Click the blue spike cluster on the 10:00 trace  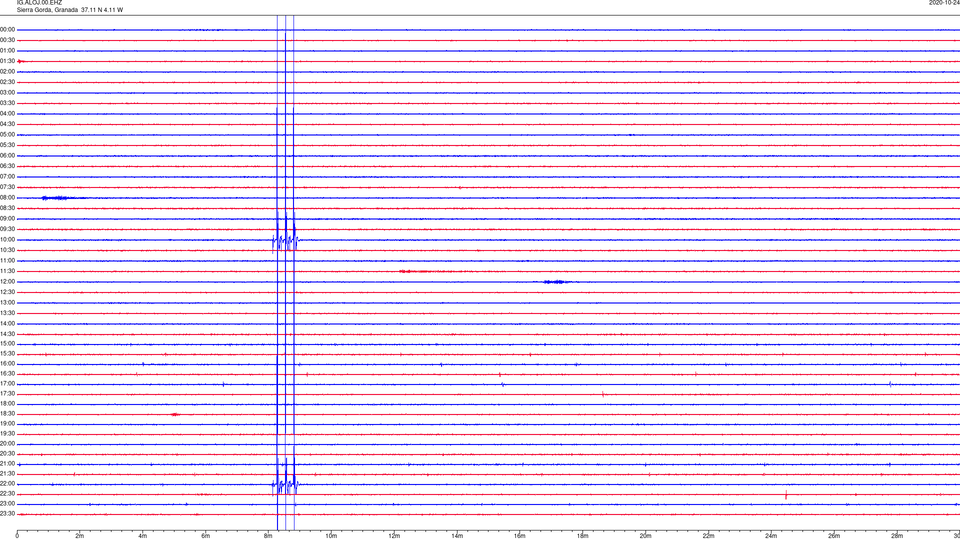tap(285, 239)
